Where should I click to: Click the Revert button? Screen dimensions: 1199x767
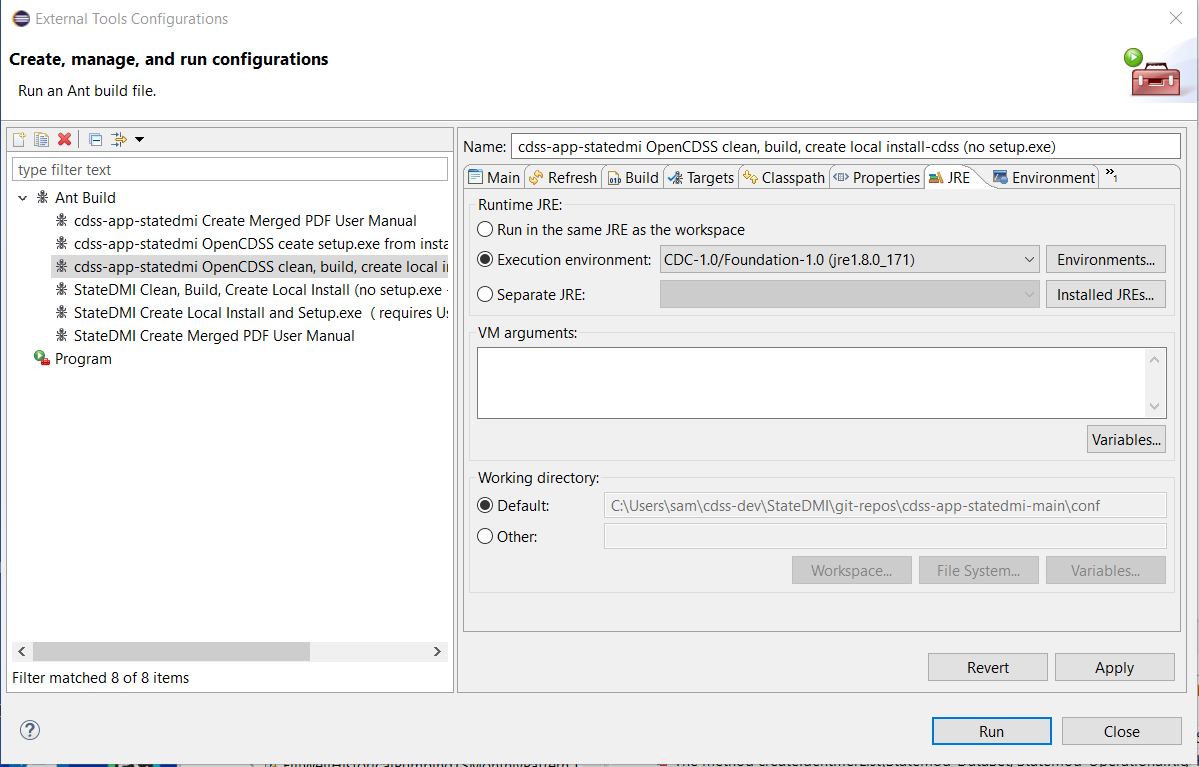coord(988,667)
